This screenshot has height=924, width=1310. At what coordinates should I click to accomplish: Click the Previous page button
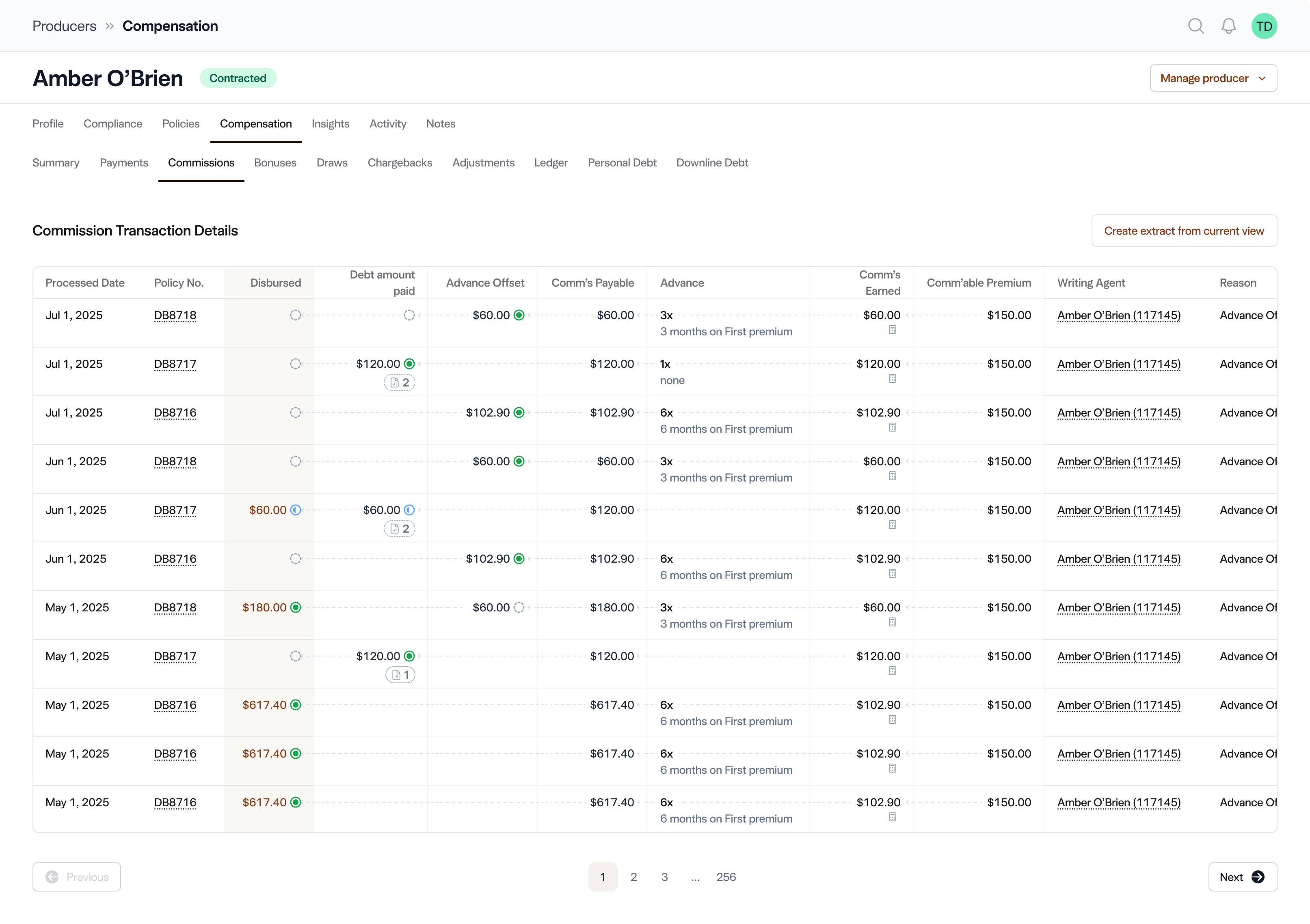click(76, 877)
